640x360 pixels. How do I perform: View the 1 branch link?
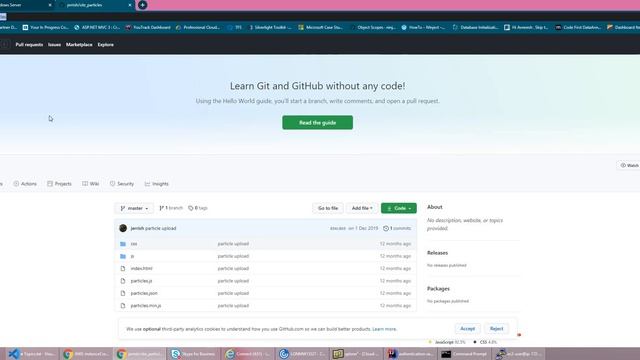[x=171, y=208]
